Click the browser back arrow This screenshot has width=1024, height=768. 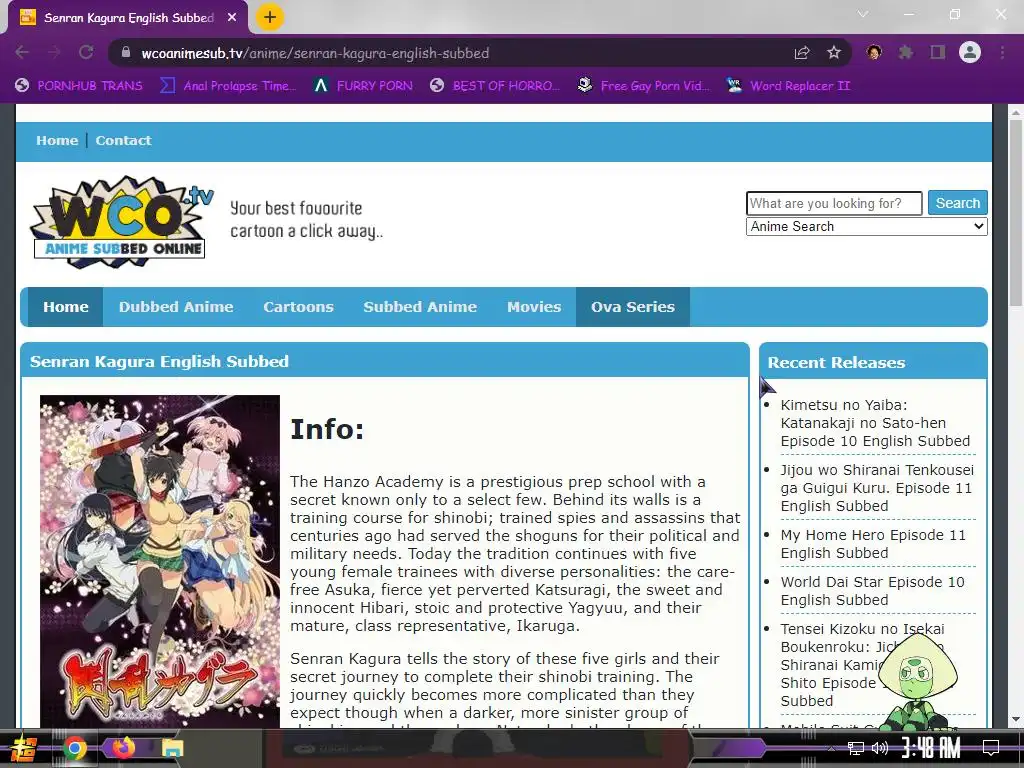(x=22, y=52)
